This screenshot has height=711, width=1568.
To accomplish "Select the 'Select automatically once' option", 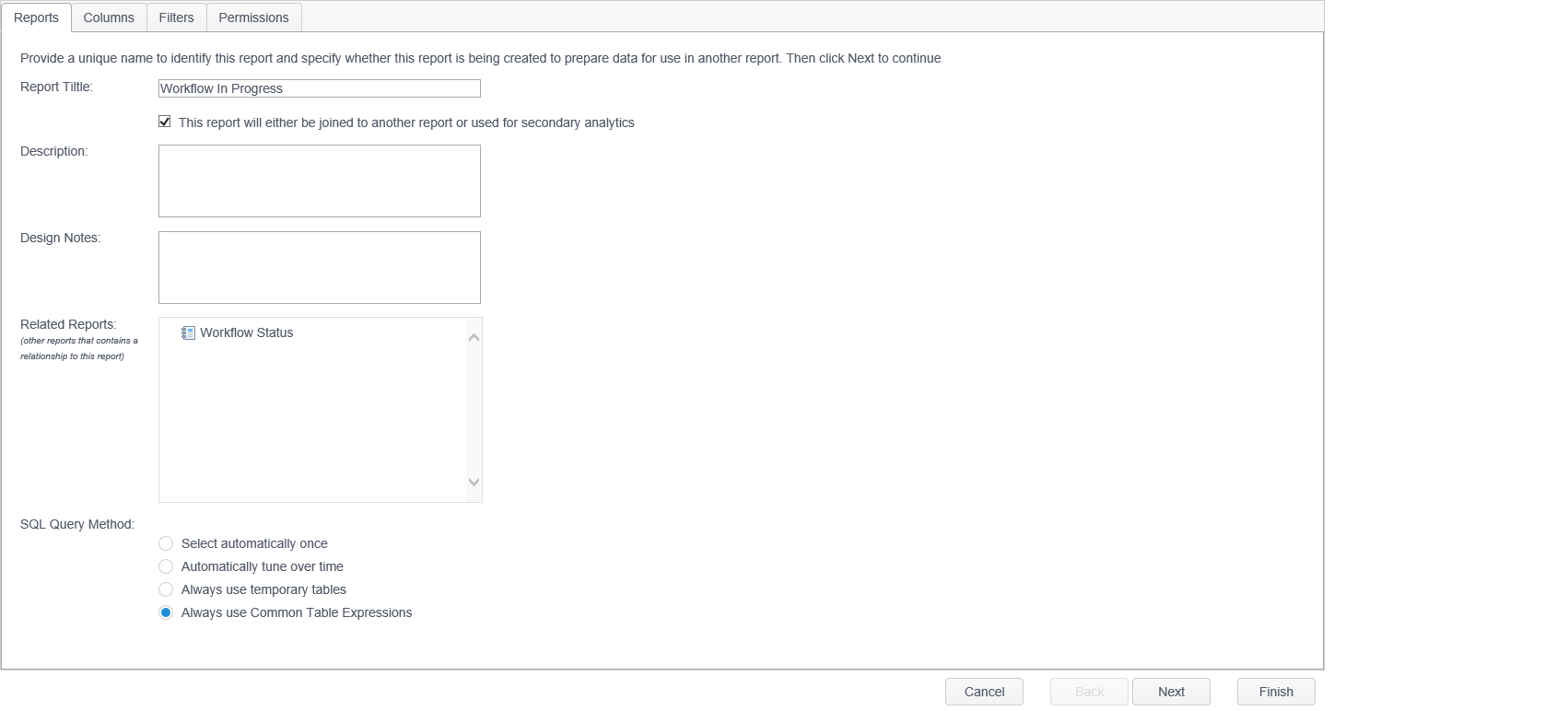I will (x=166, y=543).
